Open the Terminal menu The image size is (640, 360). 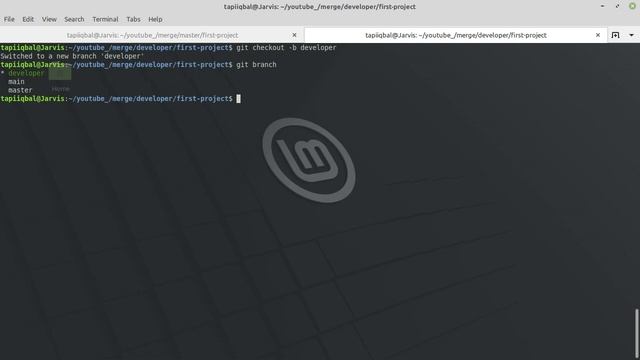click(105, 19)
